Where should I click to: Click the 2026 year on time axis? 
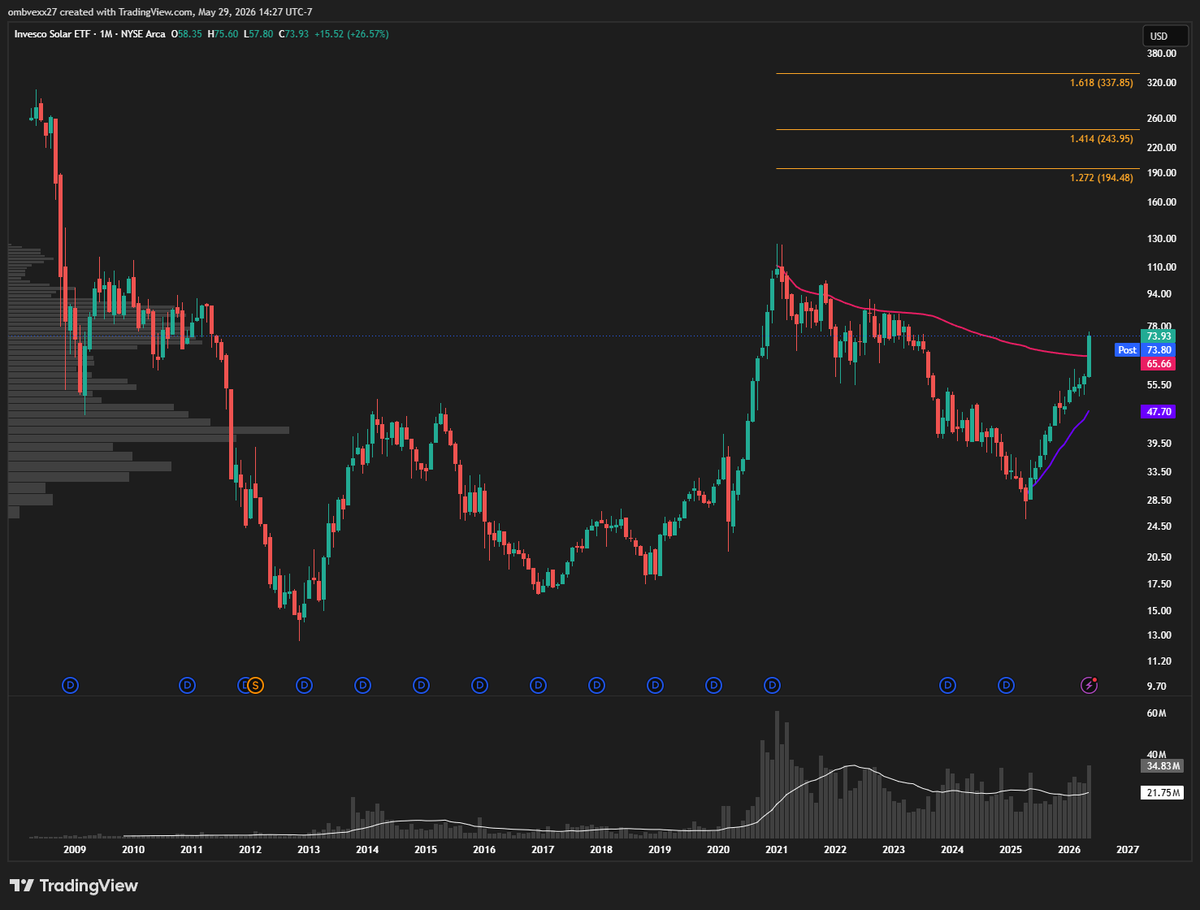[x=1068, y=849]
